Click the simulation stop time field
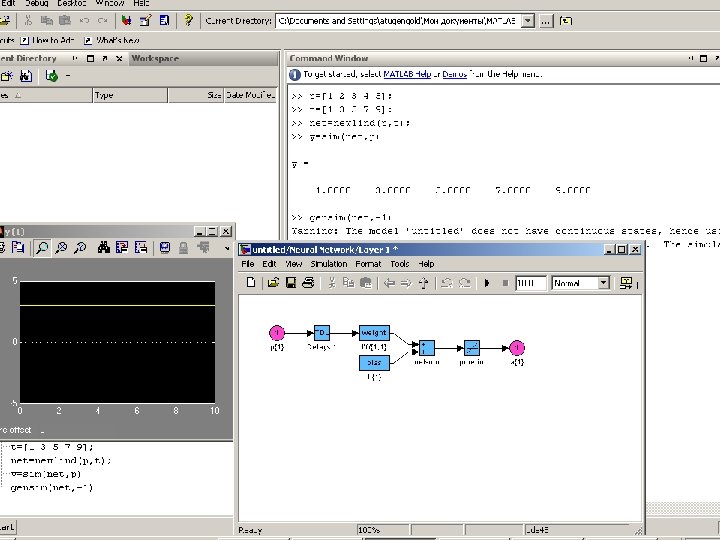This screenshot has height=540, width=720. (530, 283)
